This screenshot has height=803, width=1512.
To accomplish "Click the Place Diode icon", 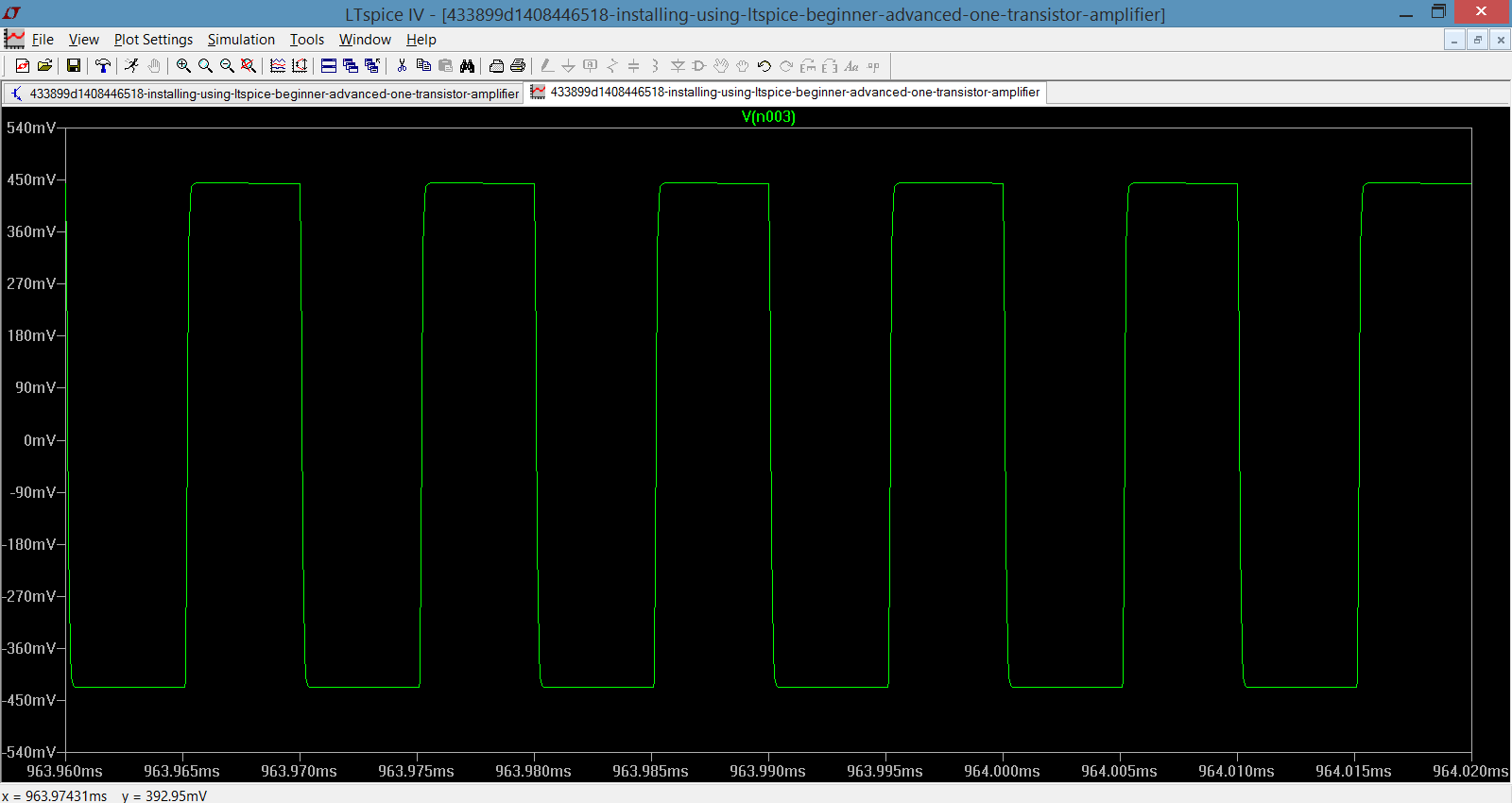I will click(x=678, y=65).
